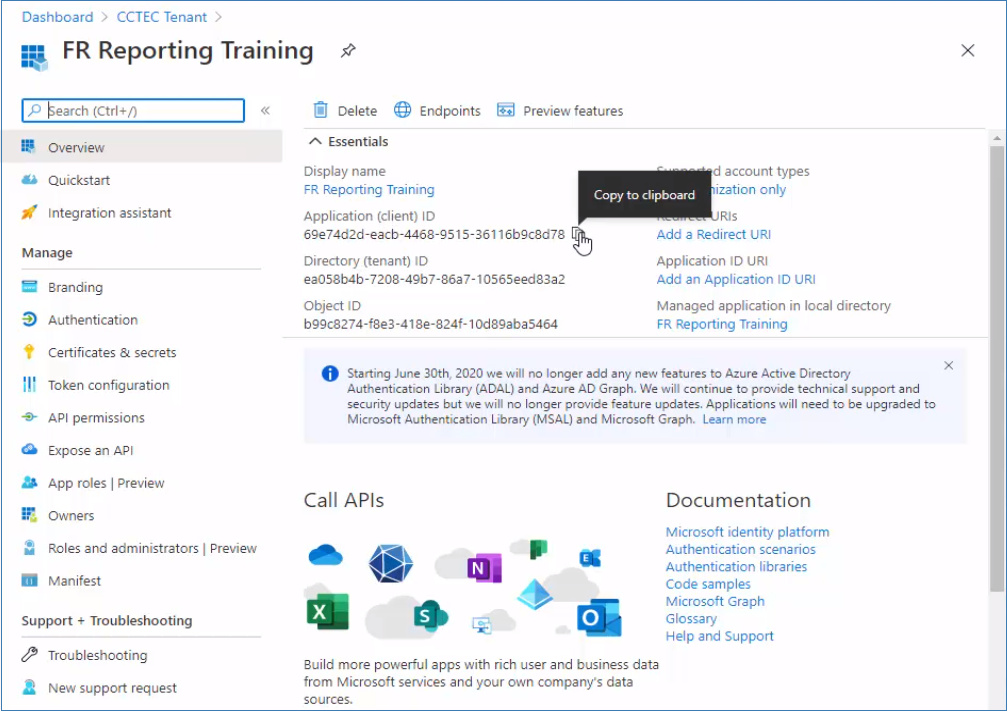Open the Overview menu item
The image size is (1007, 712).
click(x=142, y=147)
